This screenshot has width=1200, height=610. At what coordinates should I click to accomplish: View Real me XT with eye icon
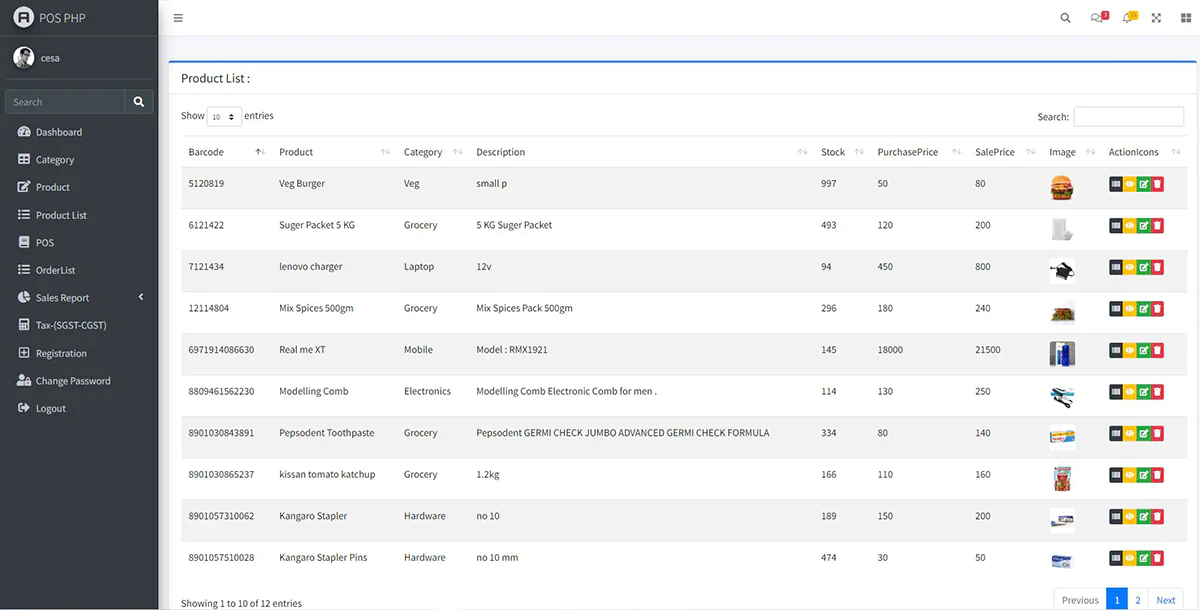pyautogui.click(x=1130, y=350)
